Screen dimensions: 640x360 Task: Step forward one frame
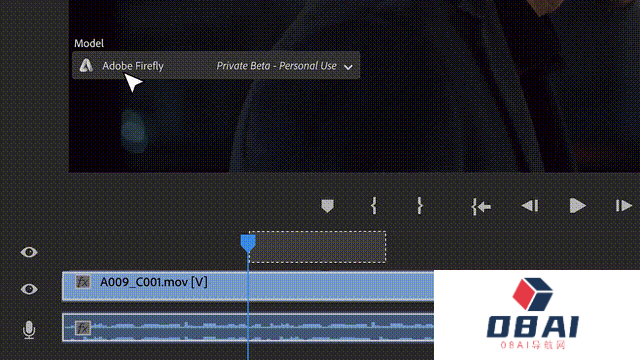(623, 206)
